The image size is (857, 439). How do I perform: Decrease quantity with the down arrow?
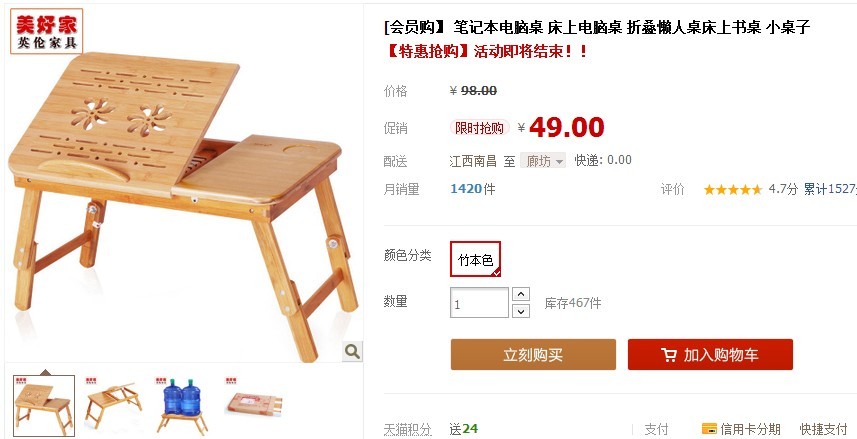pyautogui.click(x=521, y=311)
